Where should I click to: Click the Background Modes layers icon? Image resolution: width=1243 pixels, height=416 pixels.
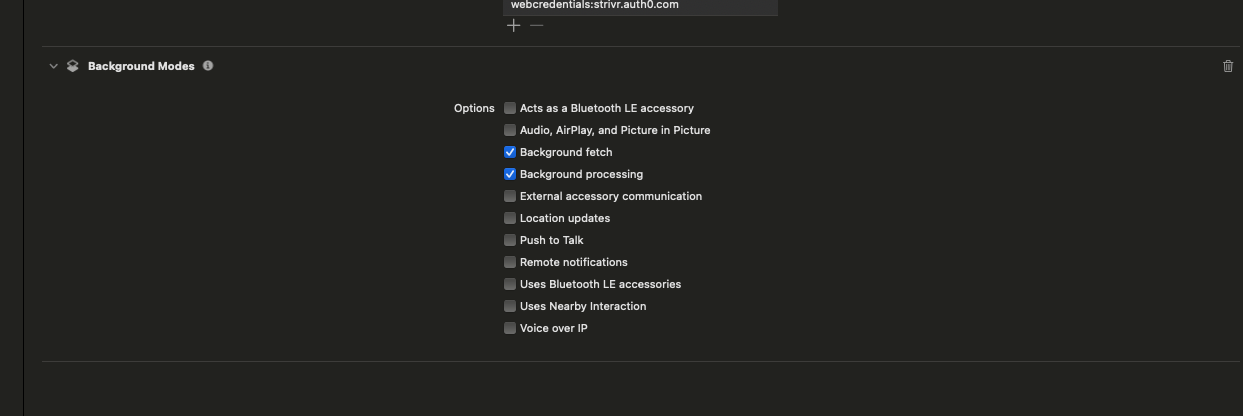[x=72, y=66]
